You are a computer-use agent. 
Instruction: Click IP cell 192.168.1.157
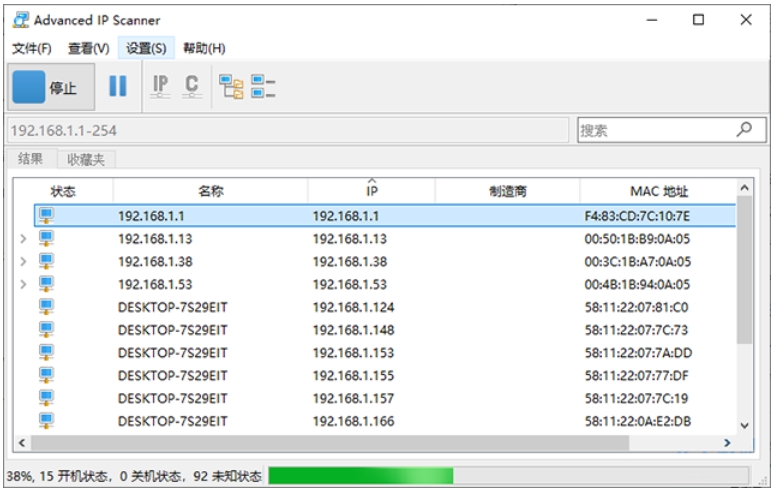pos(354,398)
